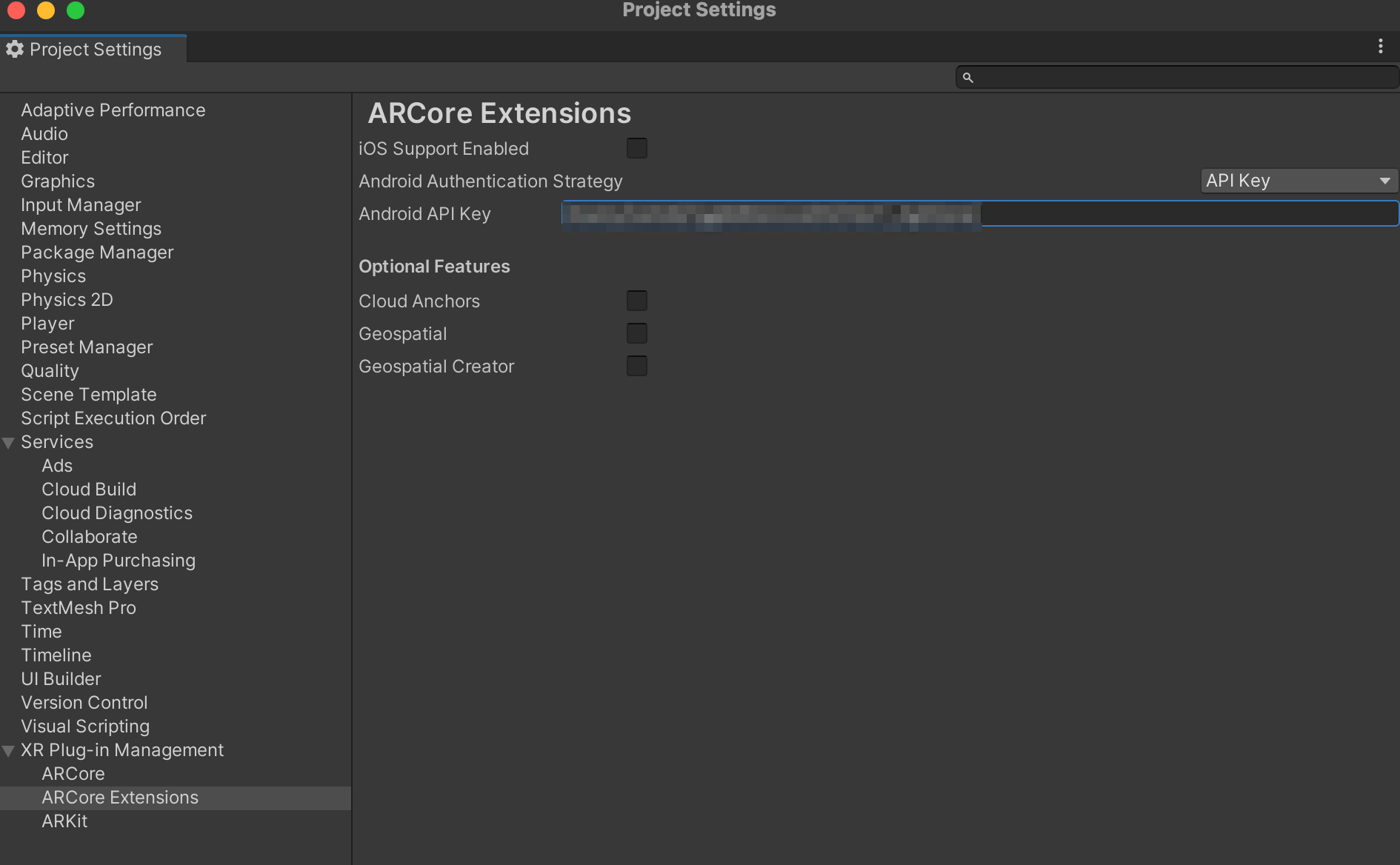Switch to the Project Settings tab
Image resolution: width=1400 pixels, height=865 pixels.
click(x=95, y=49)
